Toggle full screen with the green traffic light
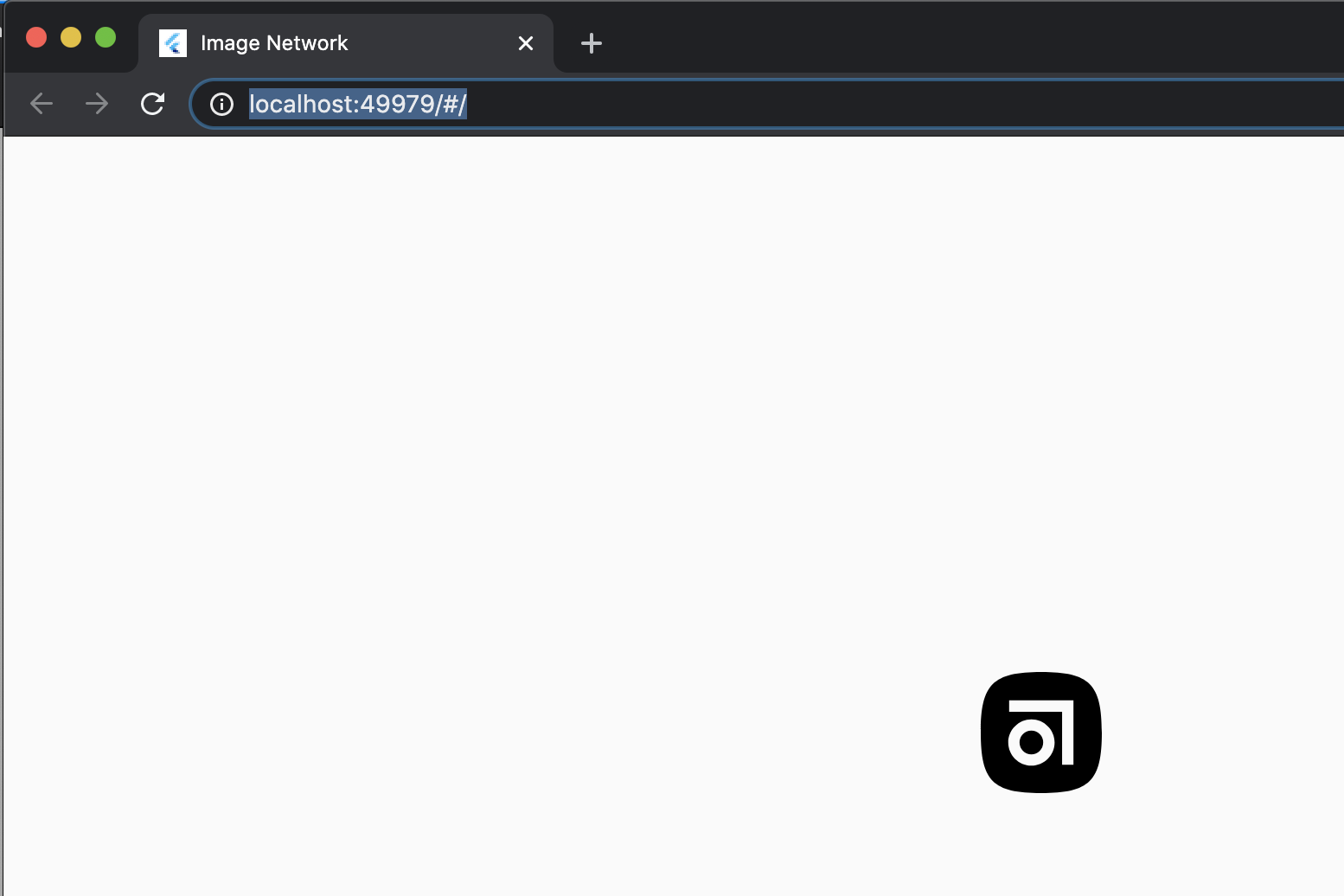 click(105, 37)
